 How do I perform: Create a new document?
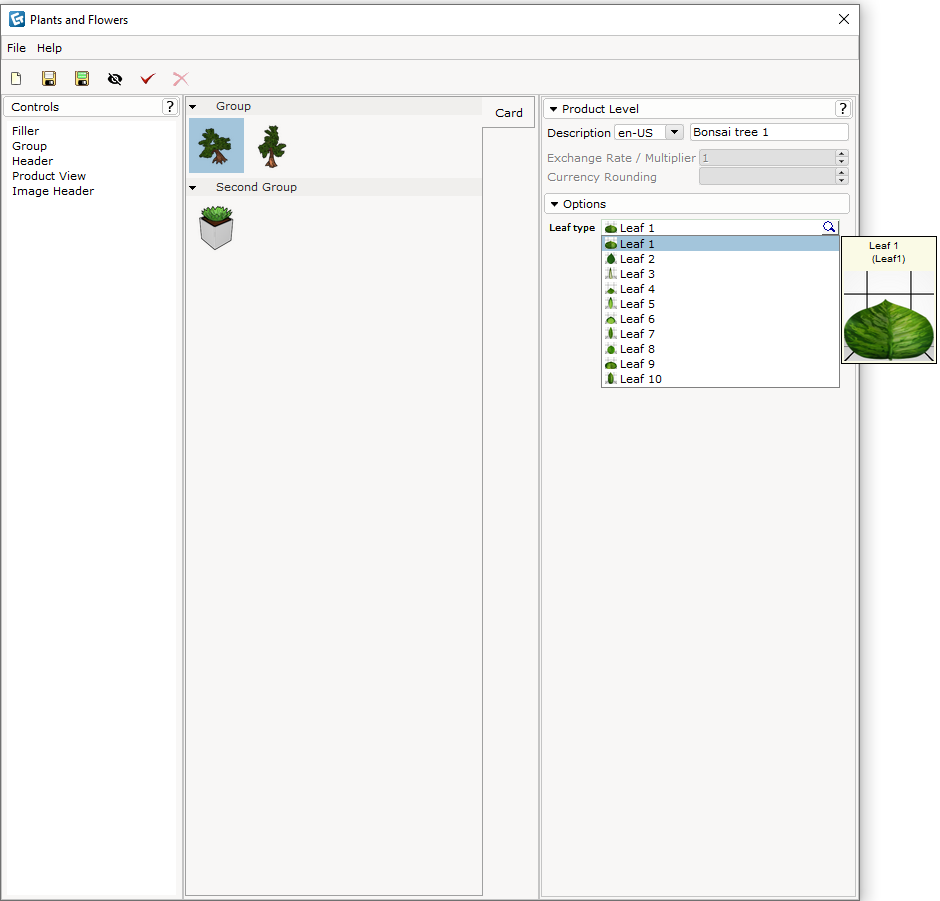point(16,78)
